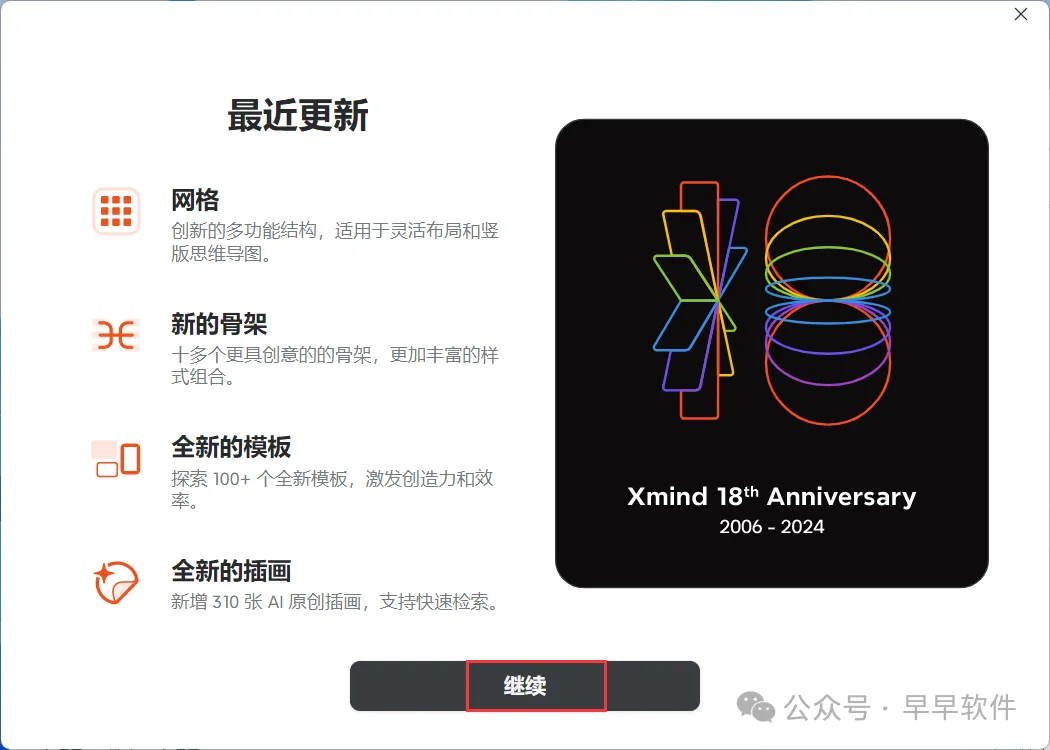Click the Xmind 18th Anniversary artwork card
The height and width of the screenshot is (750, 1050).
click(771, 353)
